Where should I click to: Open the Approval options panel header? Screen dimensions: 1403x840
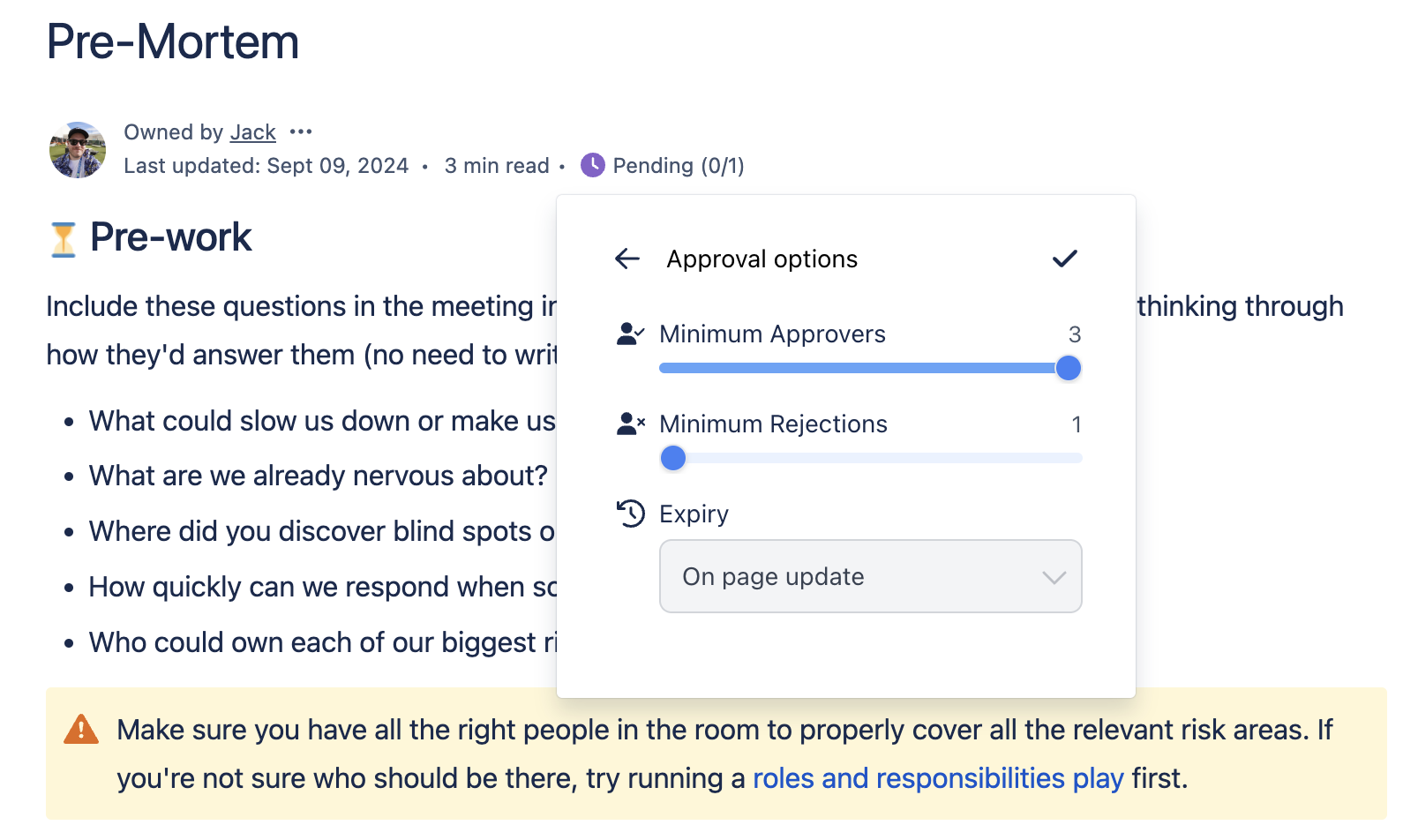click(762, 259)
